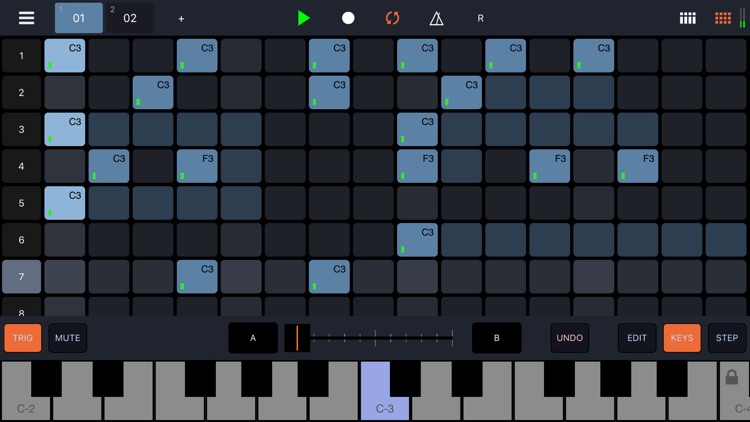
Task: Toggle the orange loop mode icon
Action: 392,18
